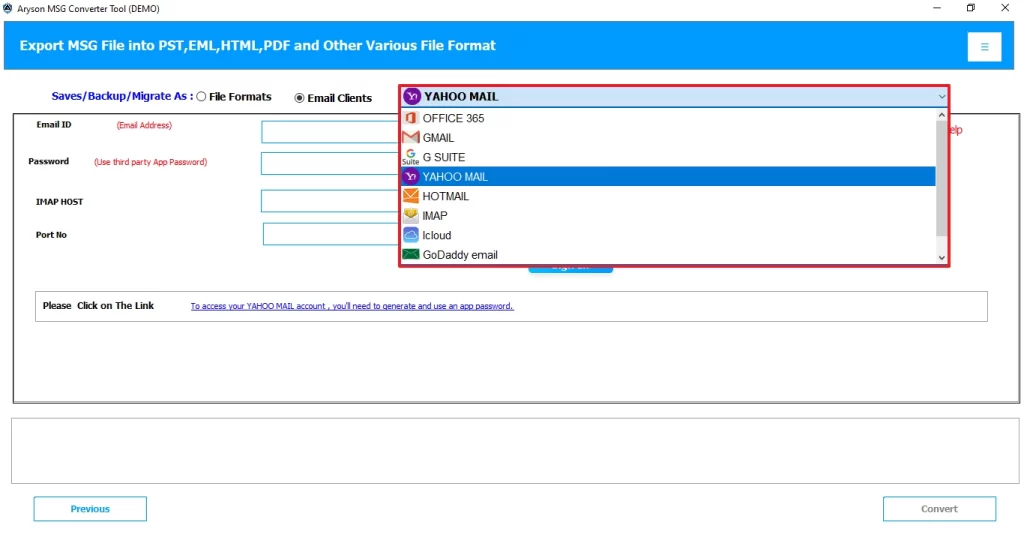Click the Gmail envelope icon

click(410, 137)
